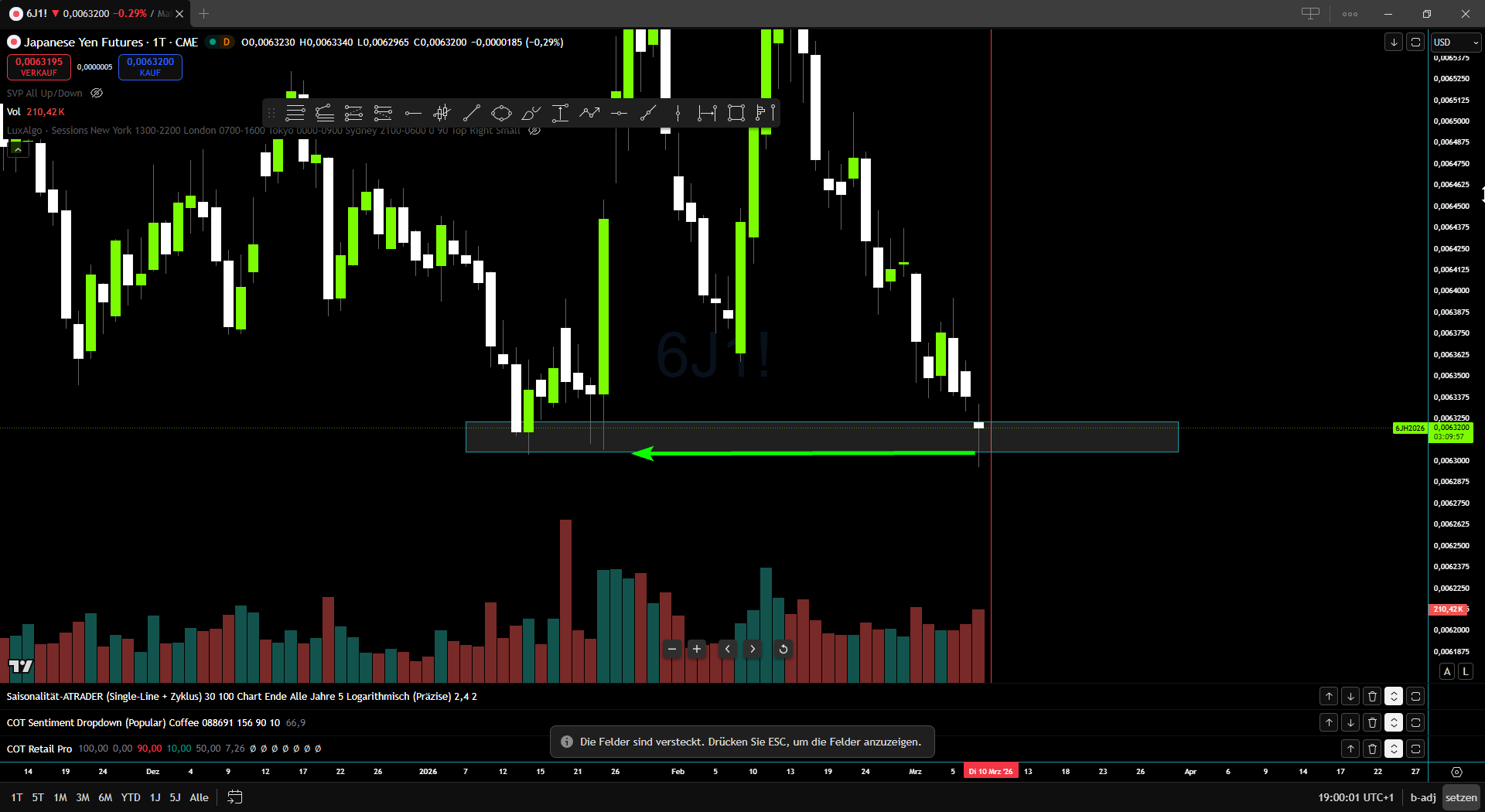1485x812 pixels.
Task: Expand the Saisonalität-ATRADER indicator options chevron
Action: [1395, 696]
